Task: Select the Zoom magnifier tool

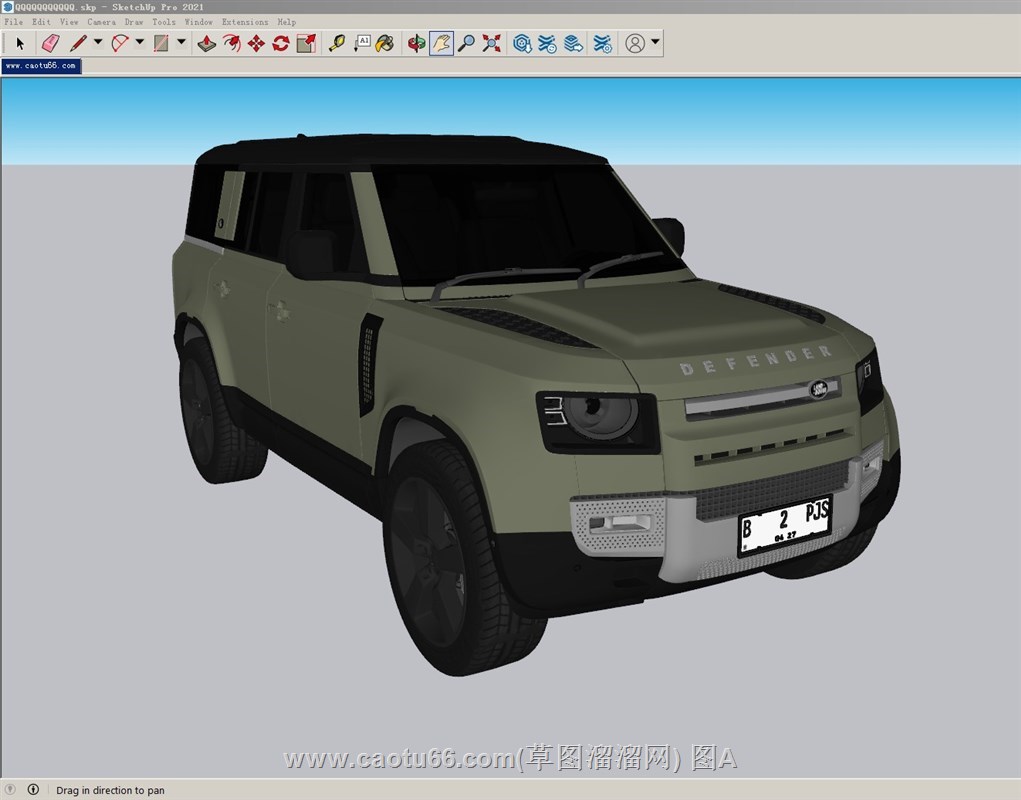Action: (x=466, y=44)
